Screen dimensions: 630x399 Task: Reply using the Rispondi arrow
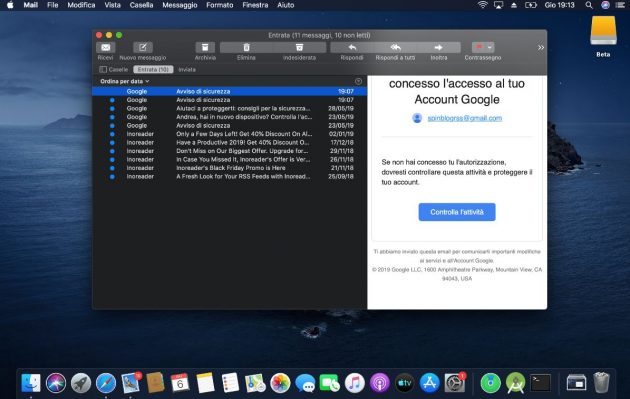[x=352, y=47]
